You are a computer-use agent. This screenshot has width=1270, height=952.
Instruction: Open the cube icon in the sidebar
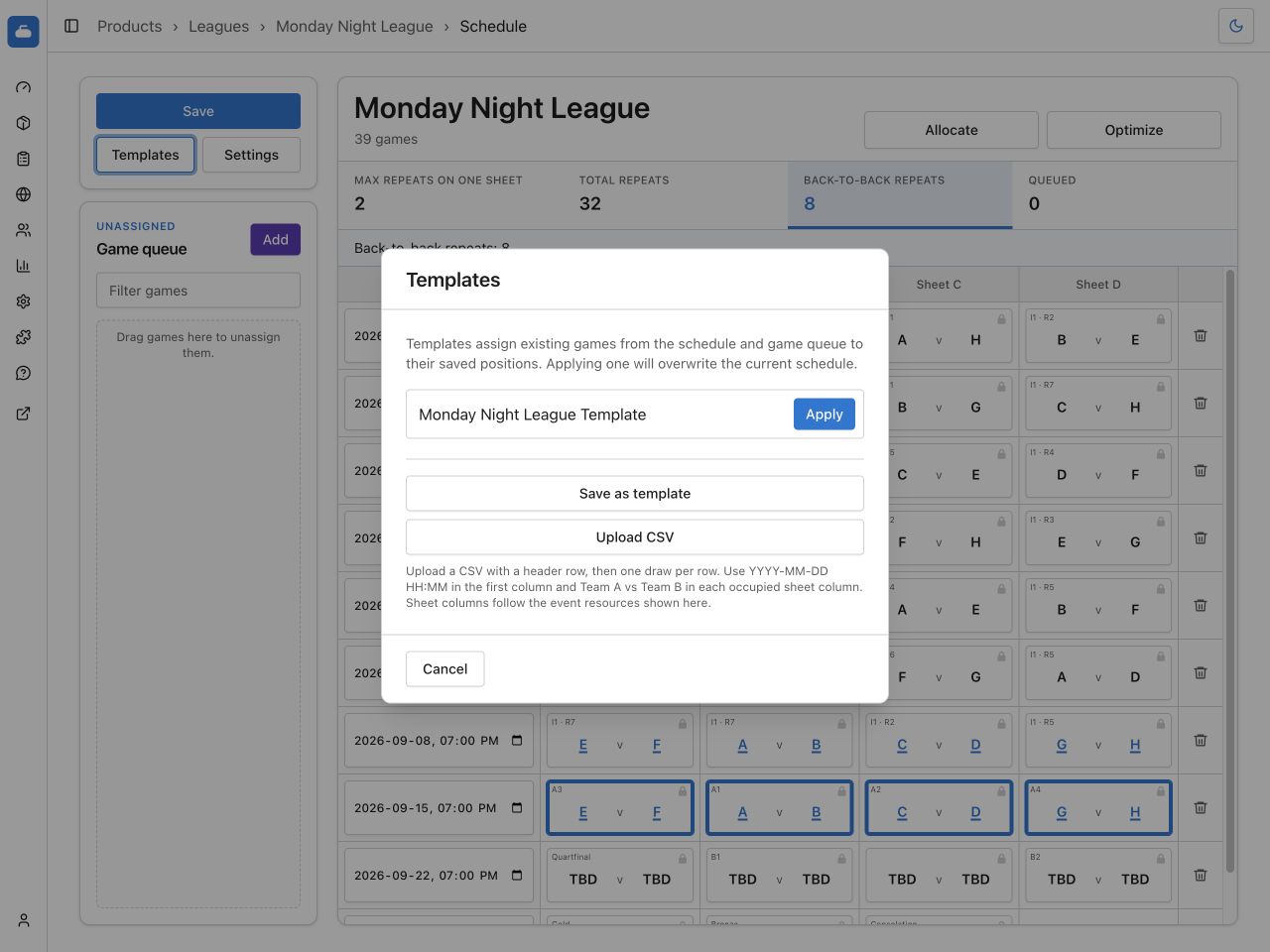click(24, 123)
